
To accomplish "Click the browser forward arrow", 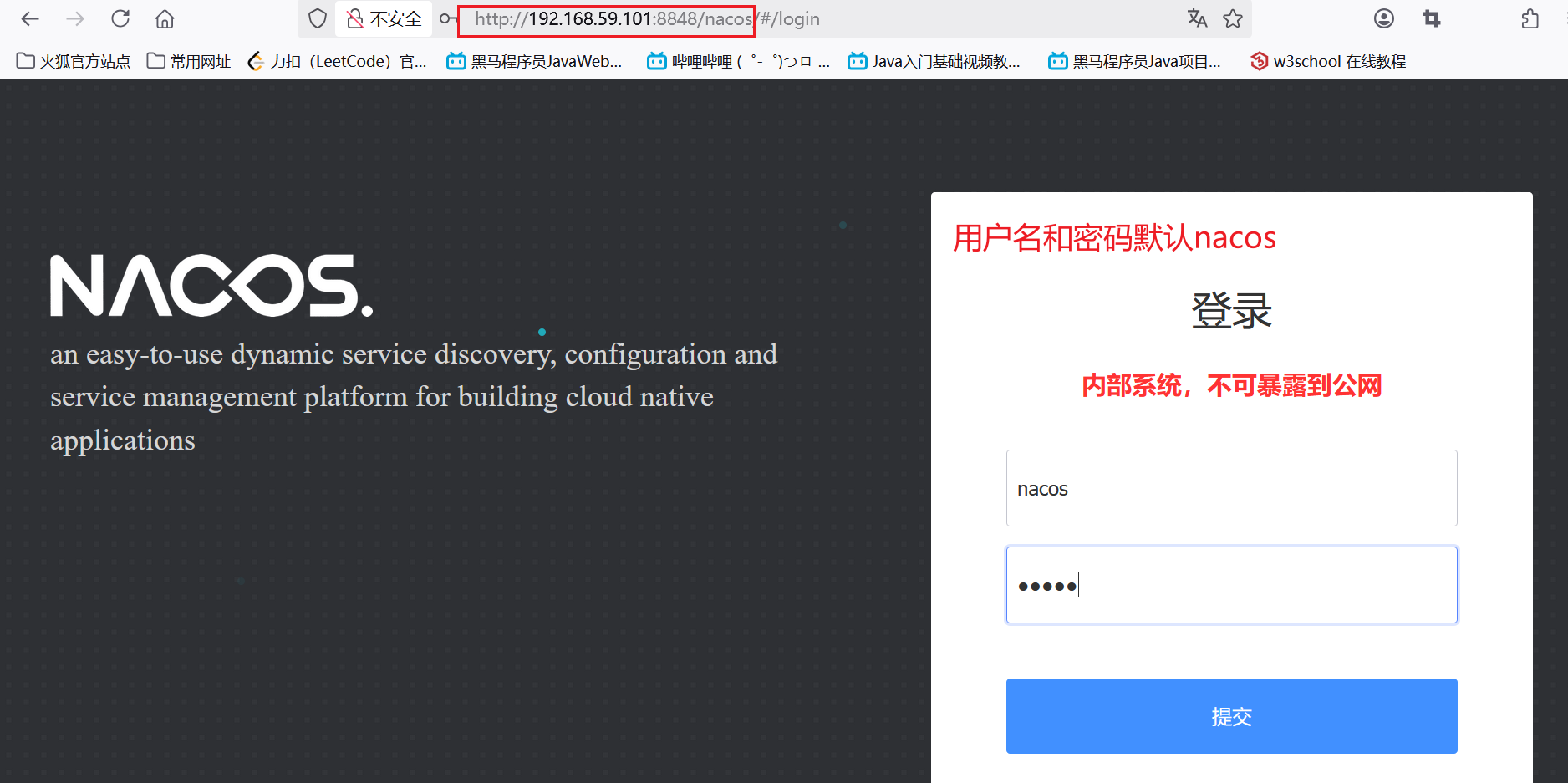I will click(75, 18).
